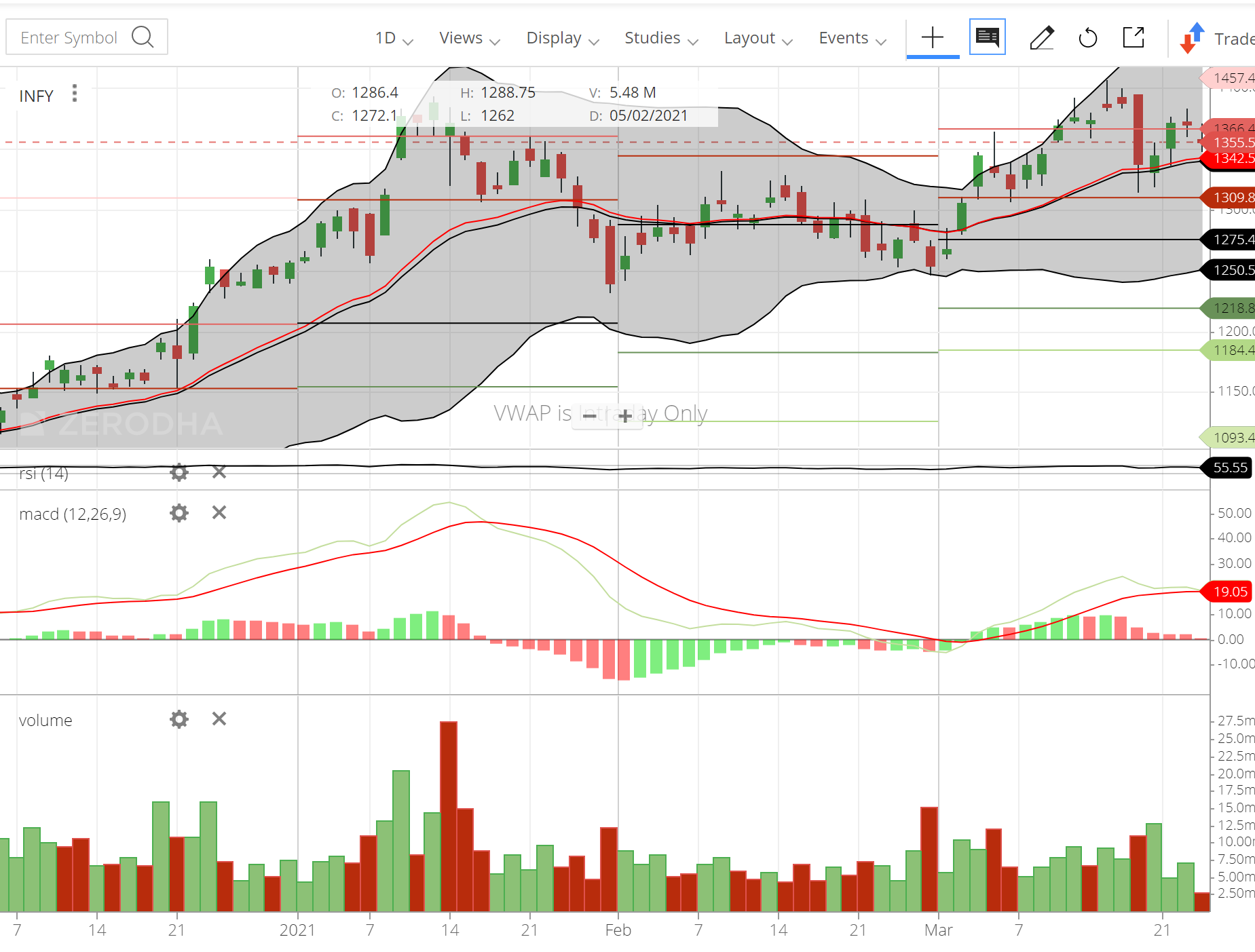Click the MACD value 19.05 tag
The height and width of the screenshot is (952, 1255).
[x=1227, y=592]
